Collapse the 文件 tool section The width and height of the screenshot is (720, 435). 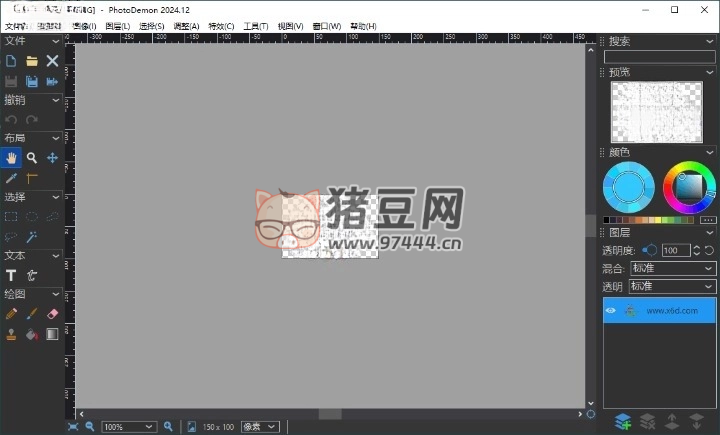(56, 41)
